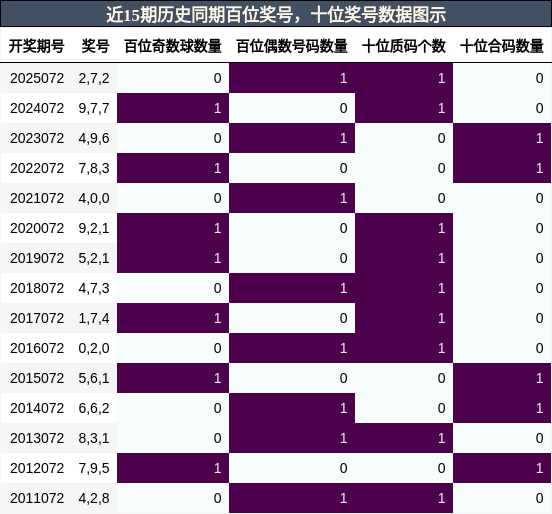Select issue number 2021072
The image size is (552, 514).
pyautogui.click(x=37, y=198)
